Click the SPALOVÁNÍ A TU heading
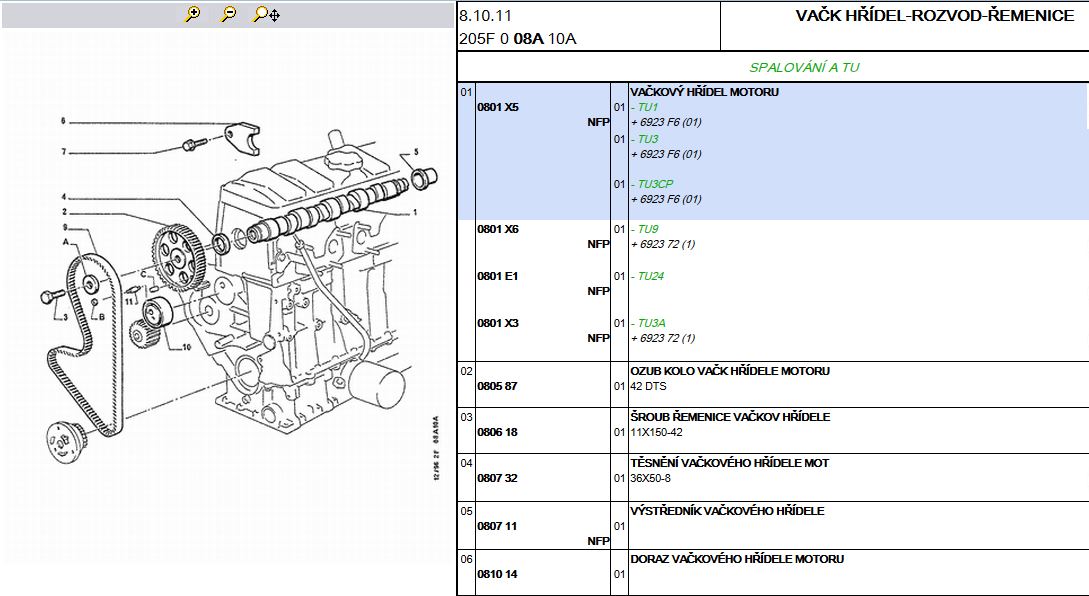Screen dimensions: 1089x596 click(x=804, y=68)
